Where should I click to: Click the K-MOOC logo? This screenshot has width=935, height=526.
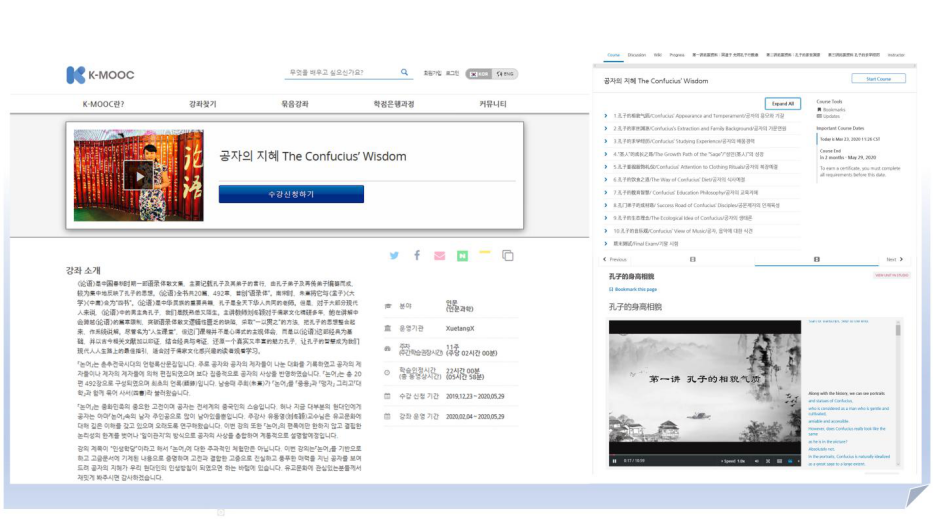click(100, 75)
